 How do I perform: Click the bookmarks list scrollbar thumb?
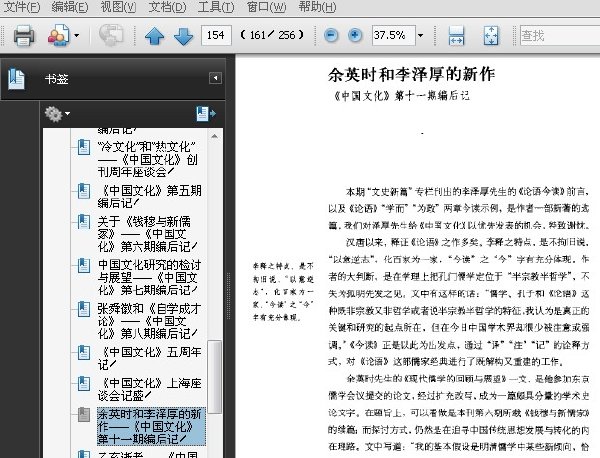[215, 377]
